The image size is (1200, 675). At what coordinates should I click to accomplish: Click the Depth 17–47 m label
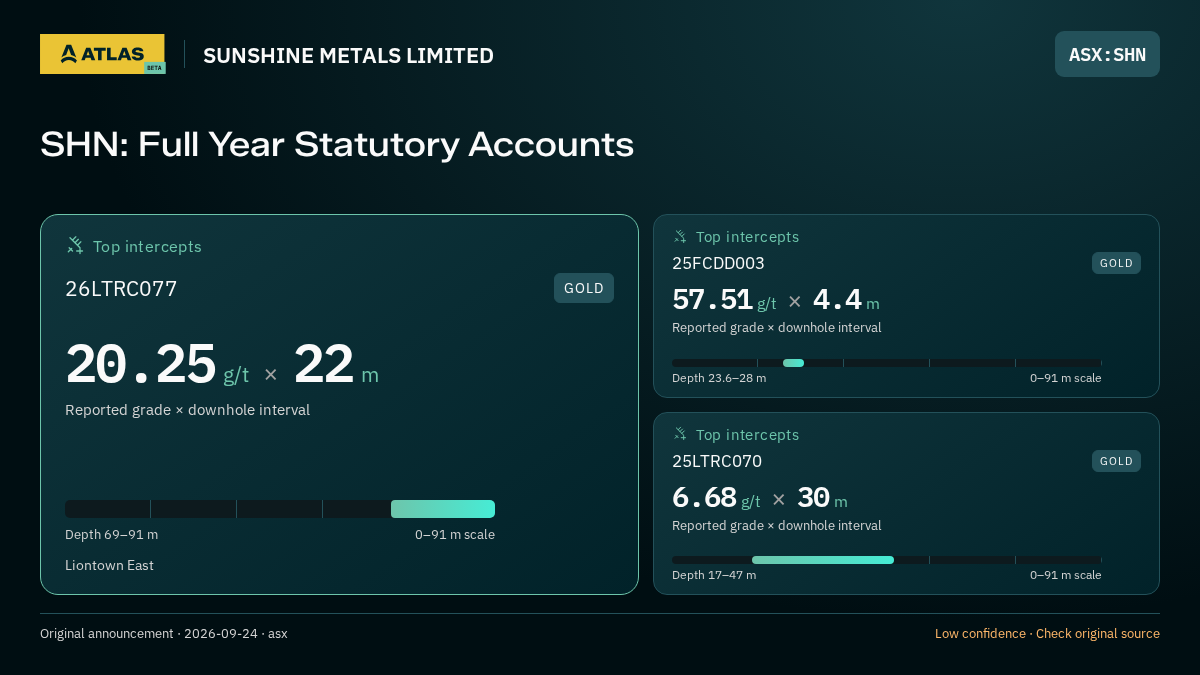pos(714,575)
